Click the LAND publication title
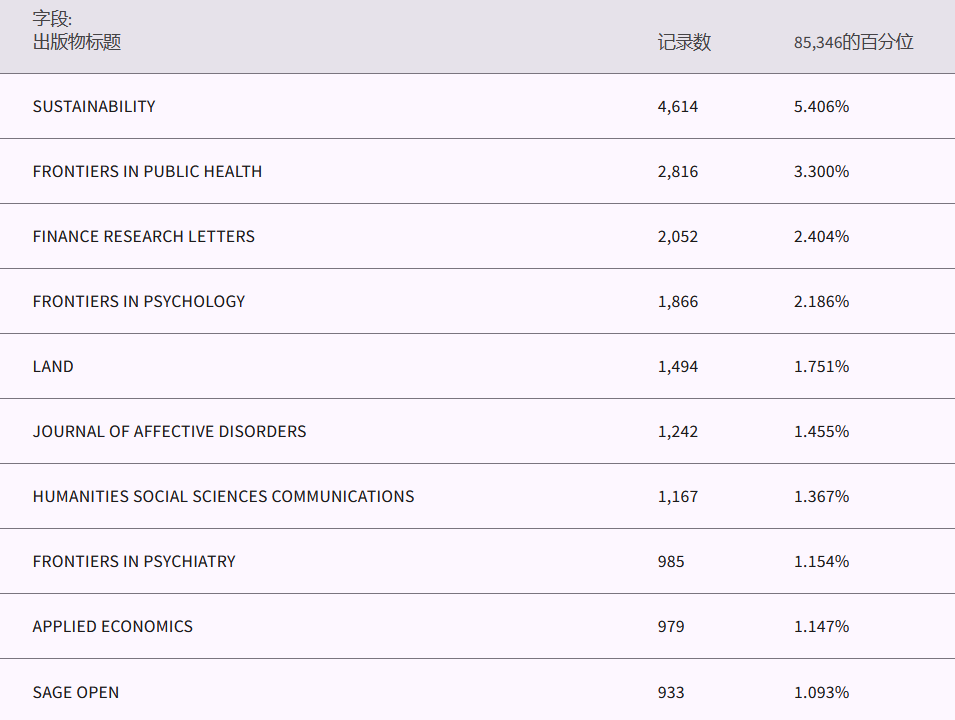The height and width of the screenshot is (720, 955). [53, 366]
